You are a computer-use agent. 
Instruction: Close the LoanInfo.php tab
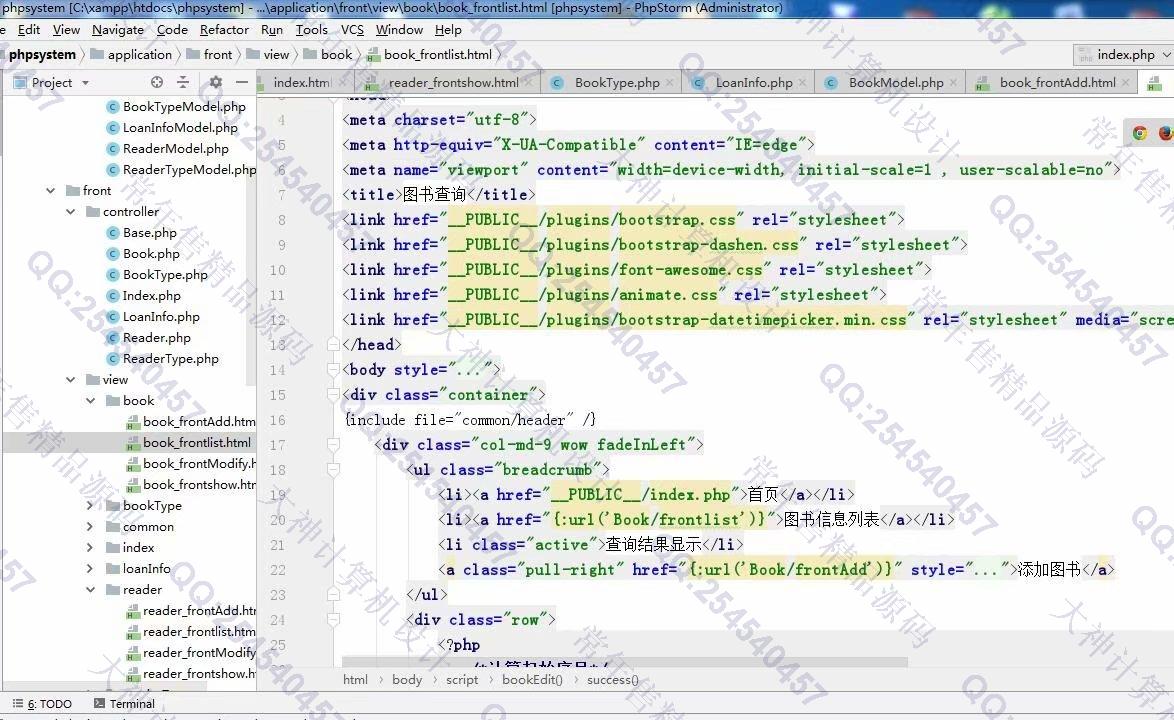pyautogui.click(x=802, y=82)
